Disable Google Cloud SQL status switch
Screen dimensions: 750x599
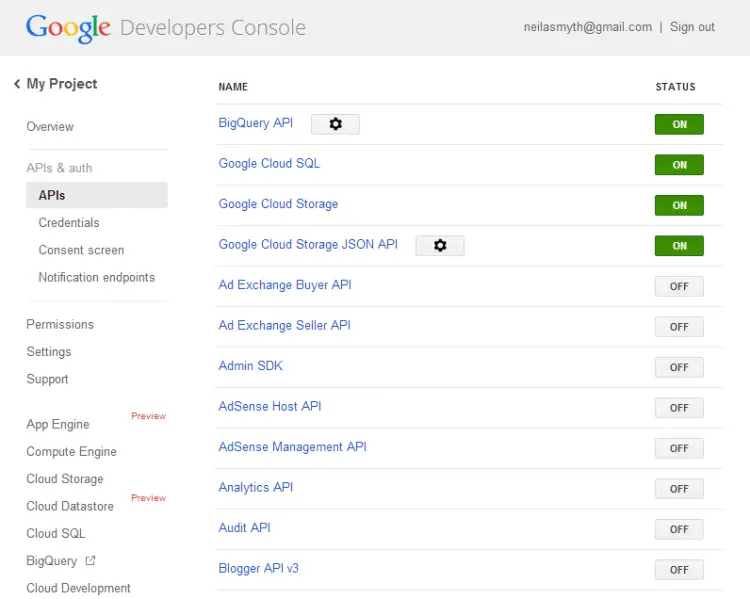[679, 165]
